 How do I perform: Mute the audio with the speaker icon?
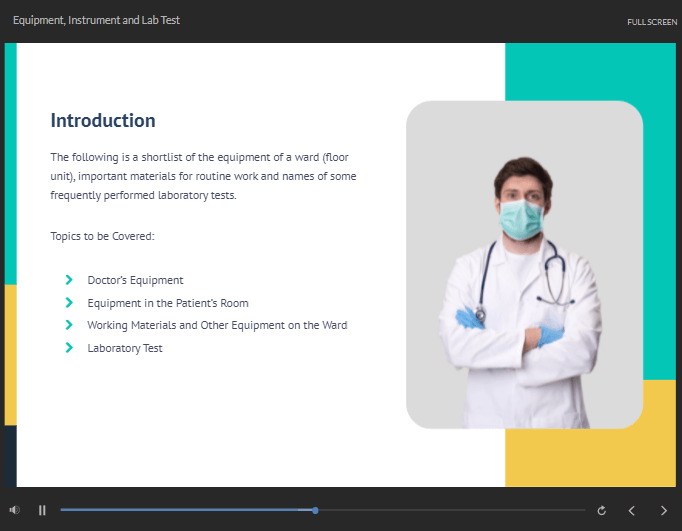[14, 510]
